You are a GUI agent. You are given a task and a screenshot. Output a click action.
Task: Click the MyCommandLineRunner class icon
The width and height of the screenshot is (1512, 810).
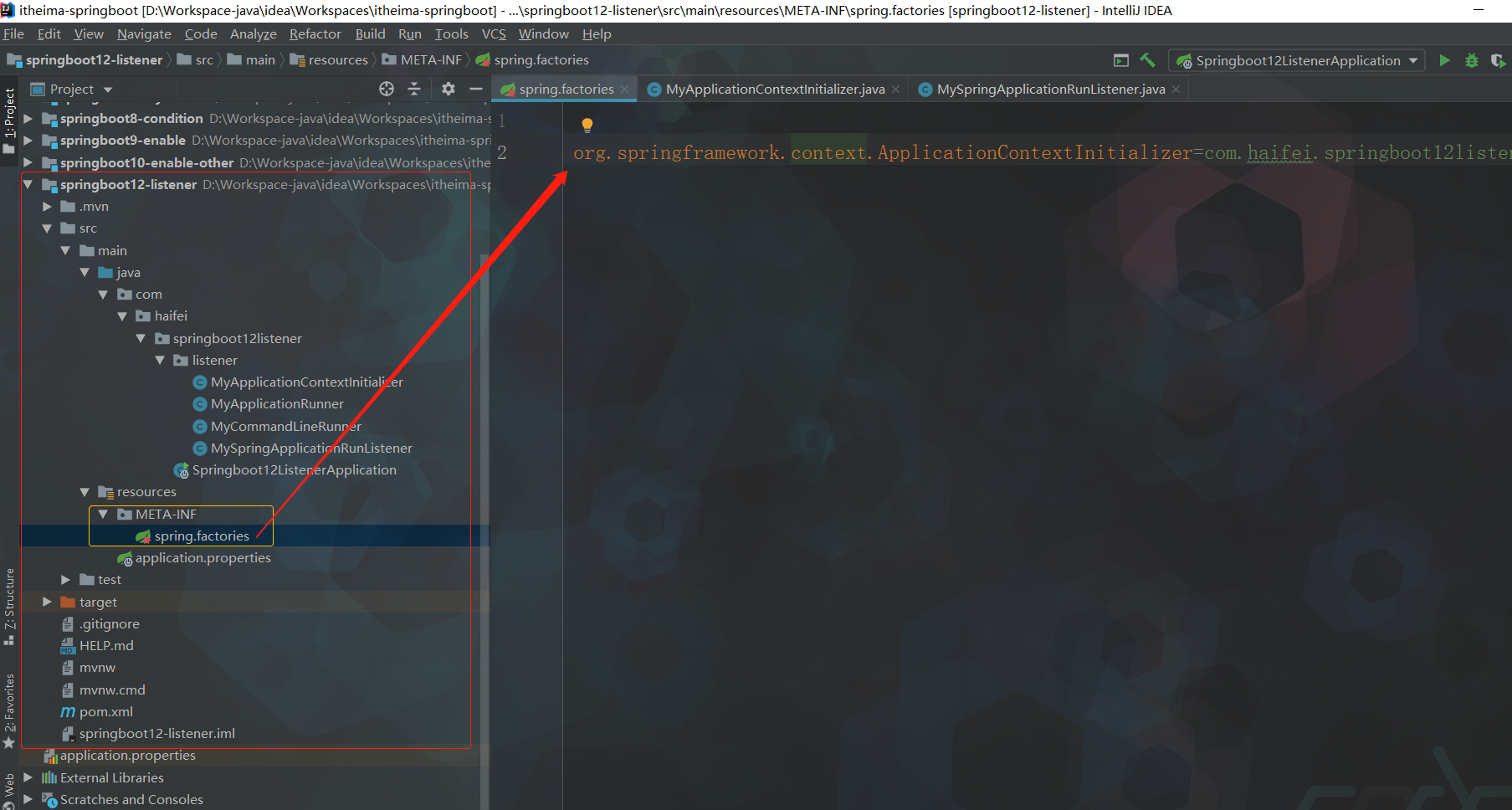coord(200,427)
